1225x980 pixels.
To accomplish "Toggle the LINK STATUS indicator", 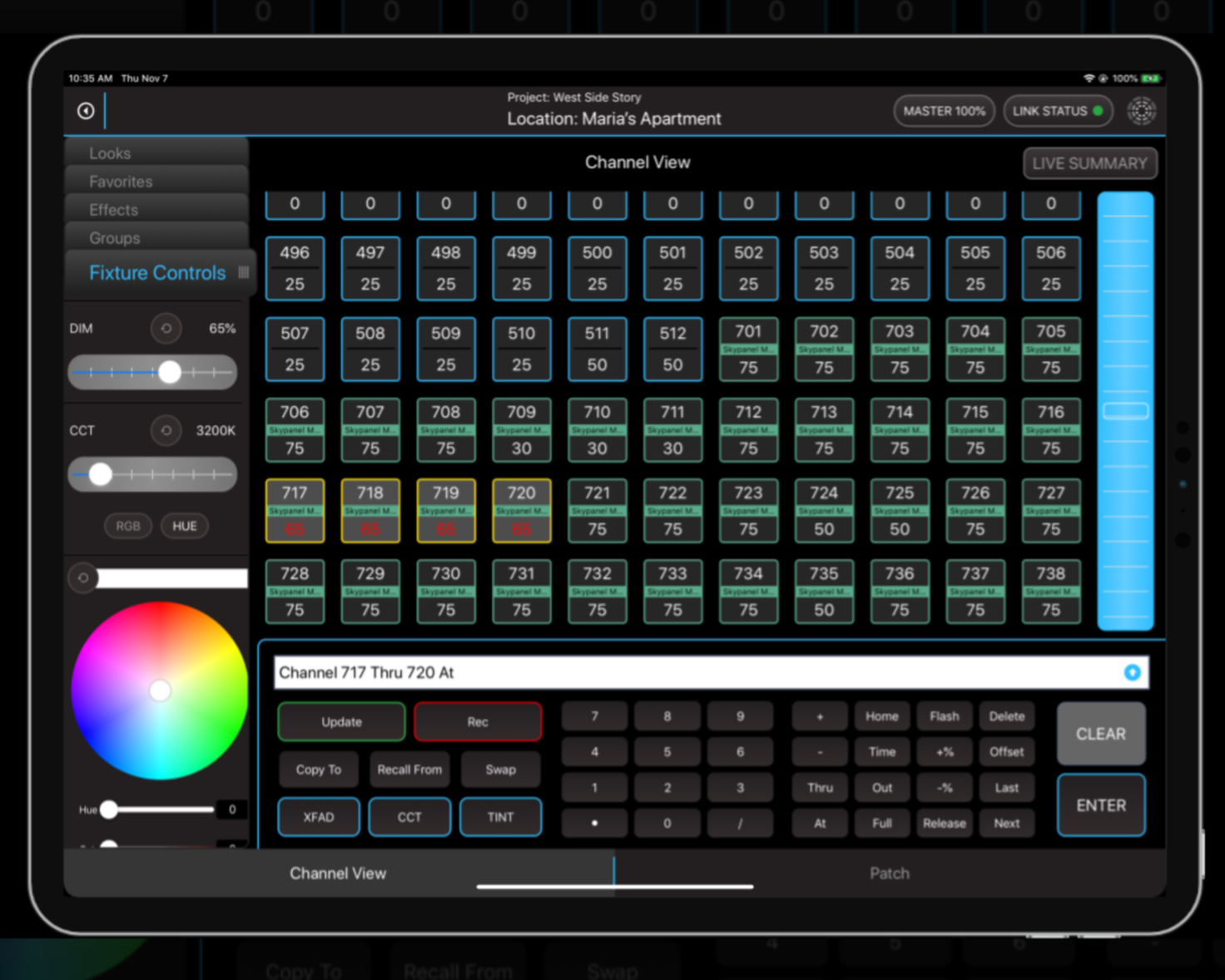I will pos(1058,111).
